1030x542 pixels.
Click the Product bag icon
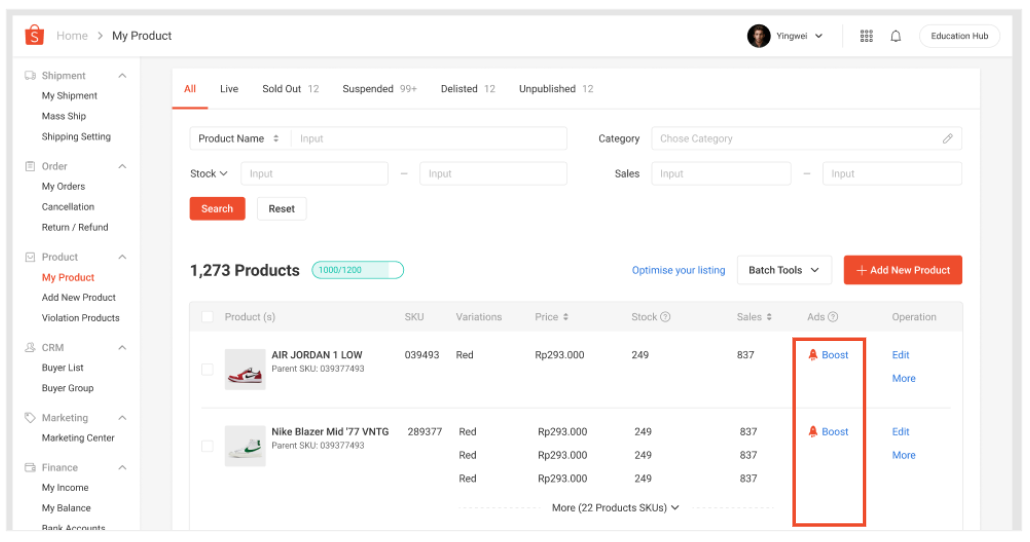click(x=30, y=257)
